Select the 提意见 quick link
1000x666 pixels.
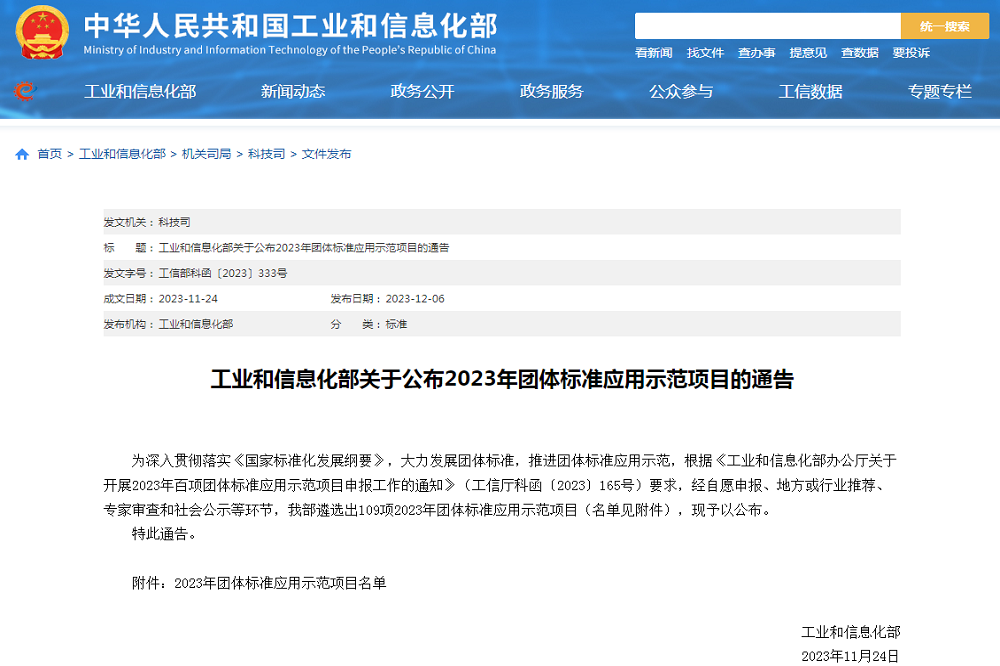tap(808, 53)
